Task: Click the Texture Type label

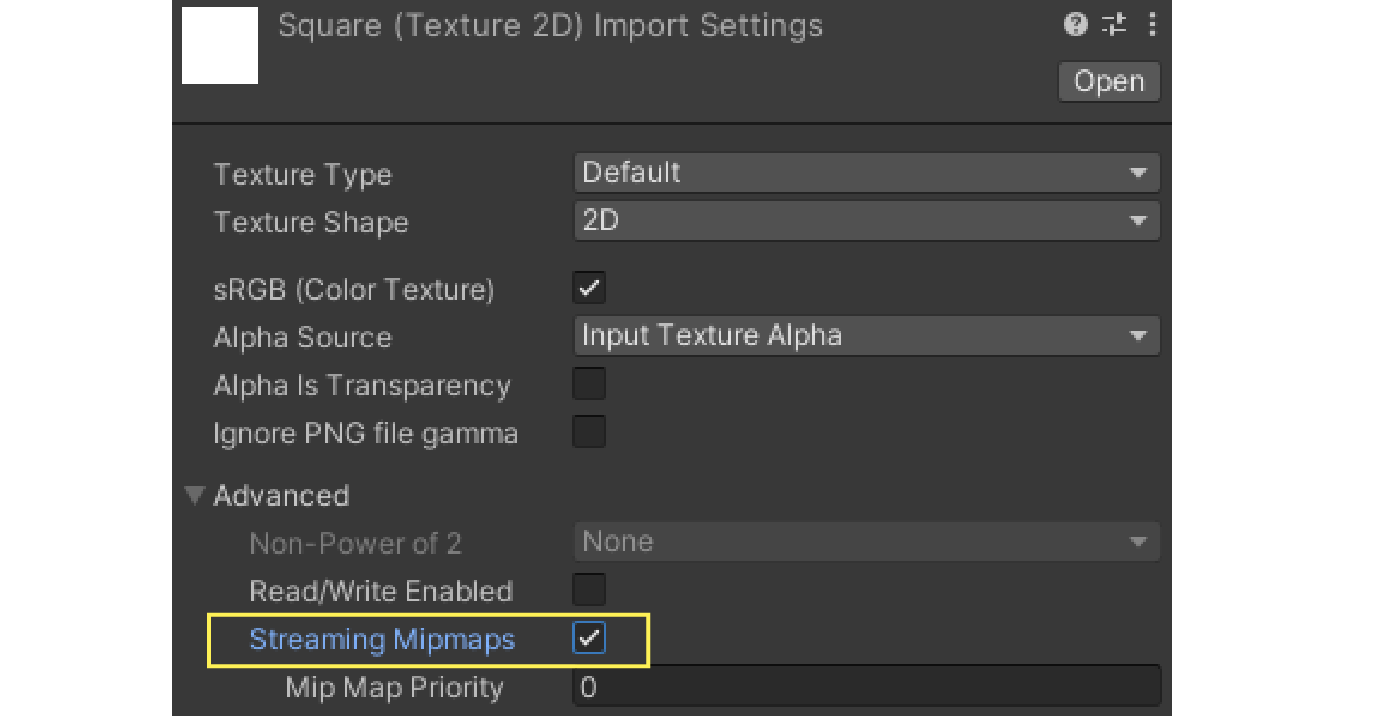Action: (x=302, y=174)
